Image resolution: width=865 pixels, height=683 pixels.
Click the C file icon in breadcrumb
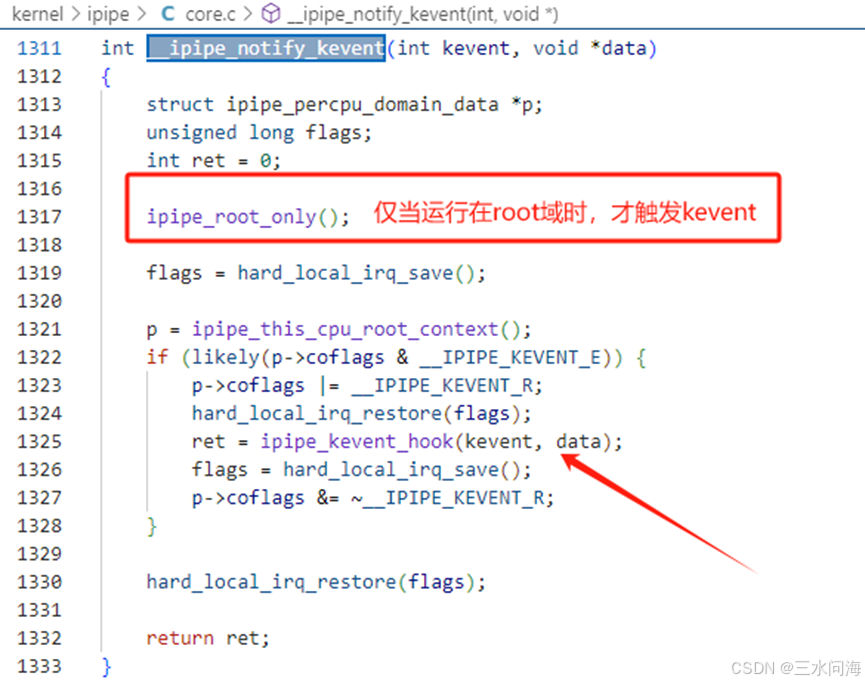[168, 14]
